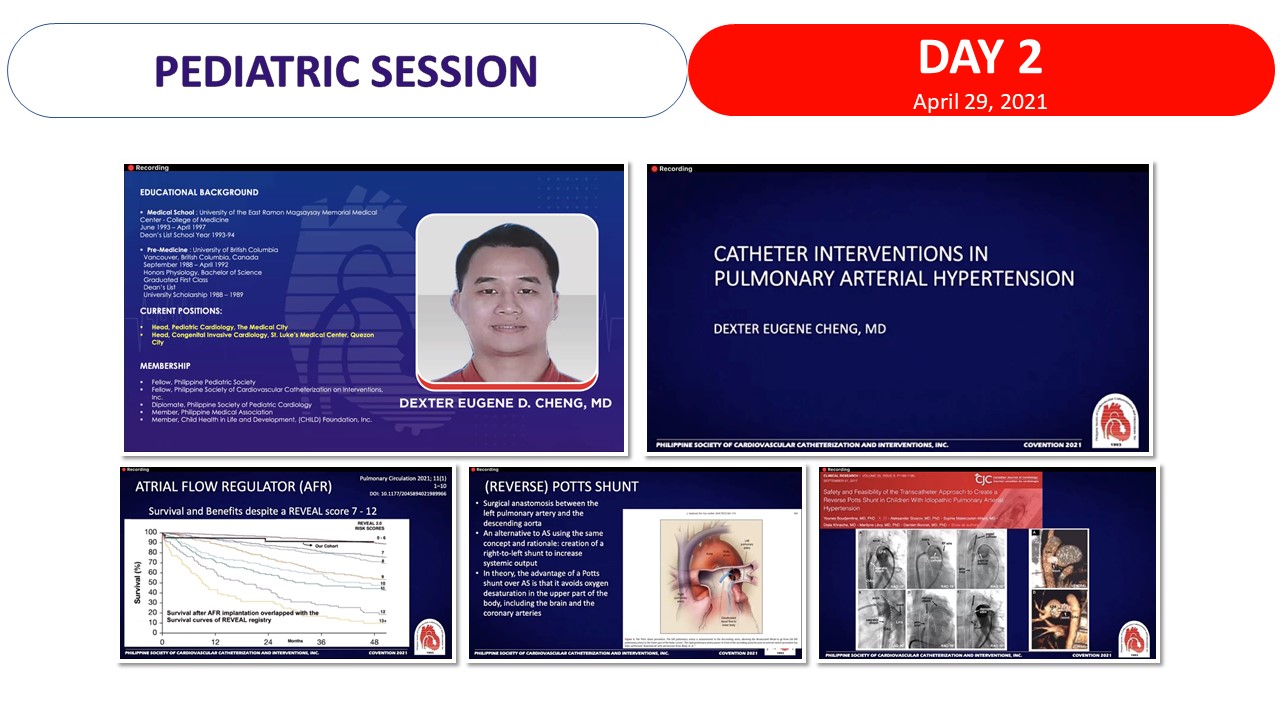Click the Recording indicator on the educational background slide

(148, 168)
